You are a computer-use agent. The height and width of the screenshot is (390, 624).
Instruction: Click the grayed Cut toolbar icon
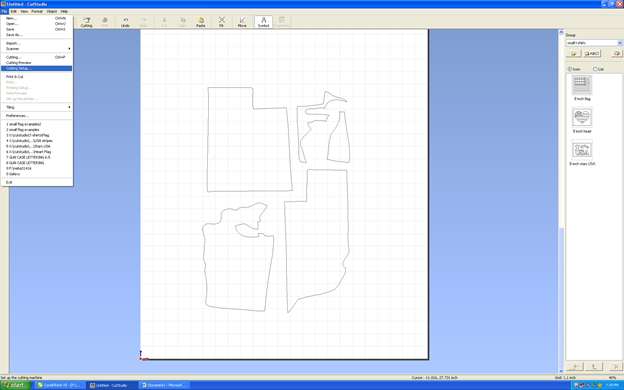tap(164, 22)
